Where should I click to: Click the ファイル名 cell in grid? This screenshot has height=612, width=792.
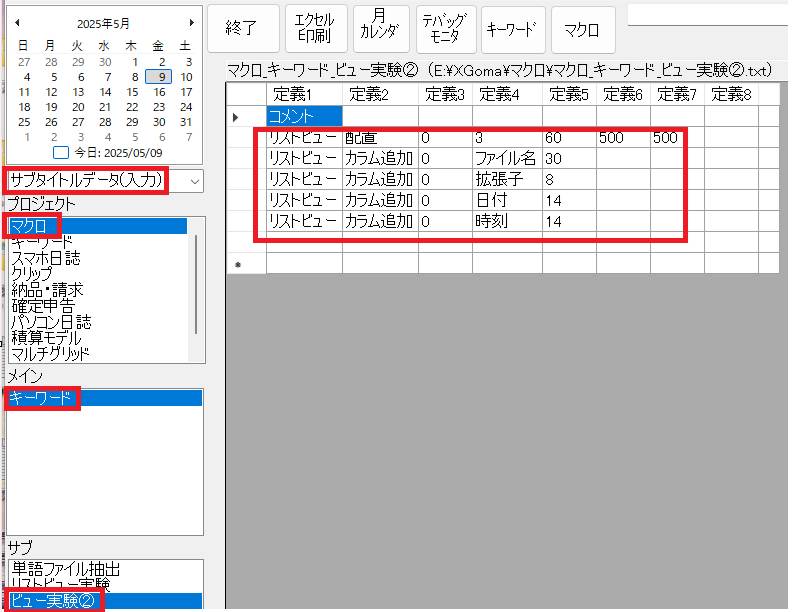(x=507, y=158)
